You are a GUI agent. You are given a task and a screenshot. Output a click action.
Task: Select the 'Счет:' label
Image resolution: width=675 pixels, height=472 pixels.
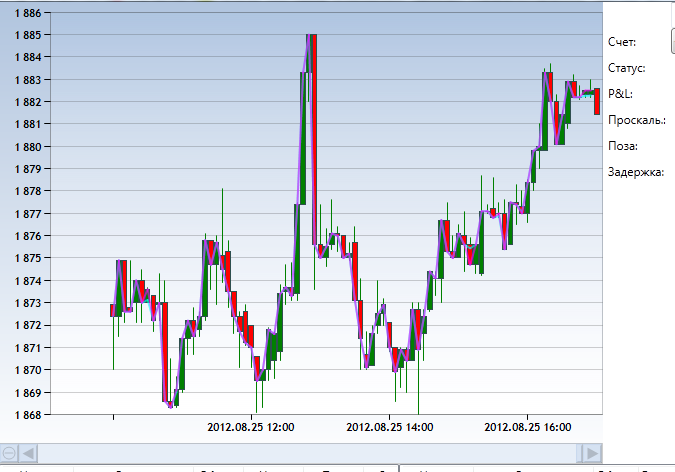(x=622, y=42)
